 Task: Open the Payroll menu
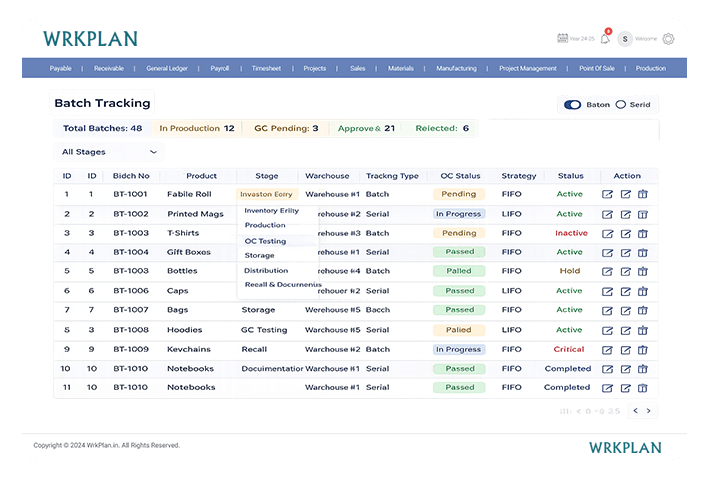click(x=219, y=68)
